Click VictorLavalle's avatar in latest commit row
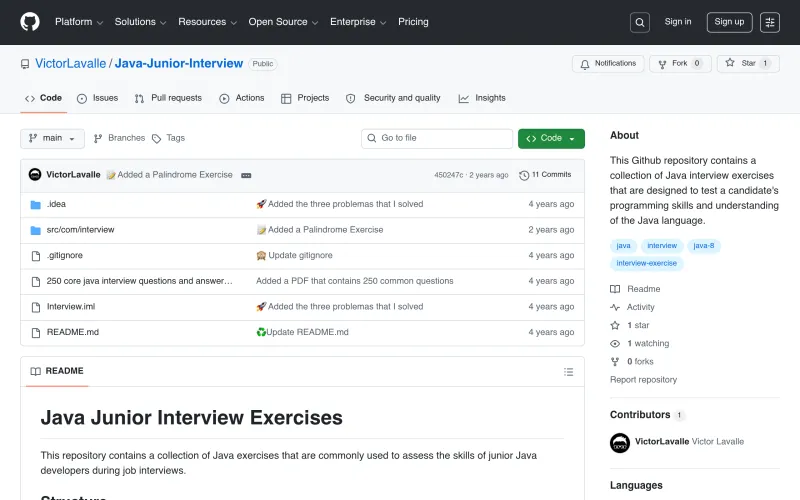Screen dimensions: 800x500 35,174
